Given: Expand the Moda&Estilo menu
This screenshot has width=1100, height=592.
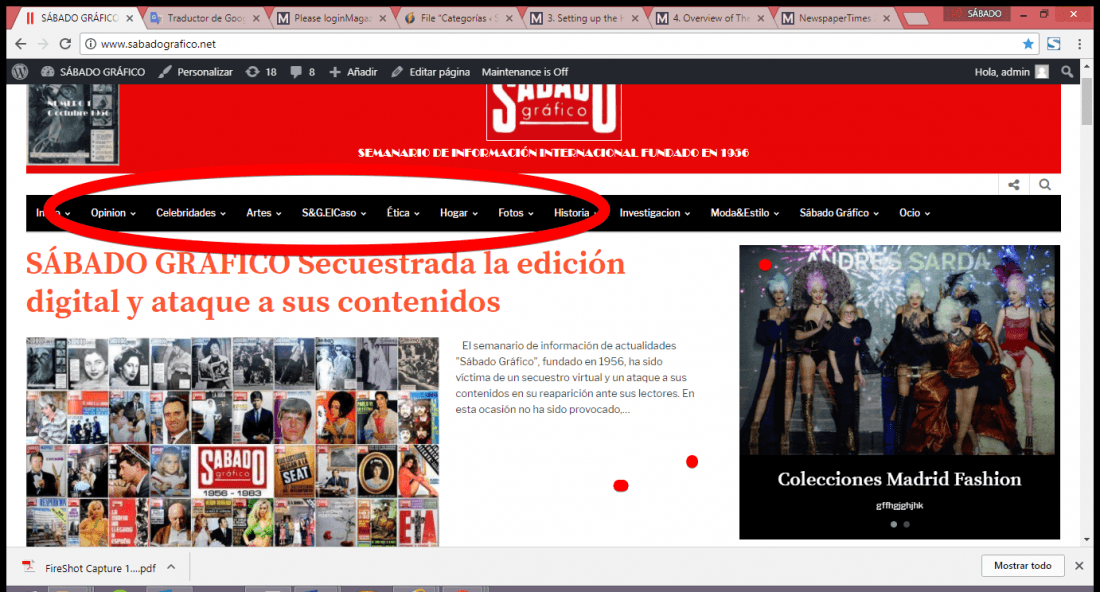Looking at the screenshot, I should (x=744, y=213).
